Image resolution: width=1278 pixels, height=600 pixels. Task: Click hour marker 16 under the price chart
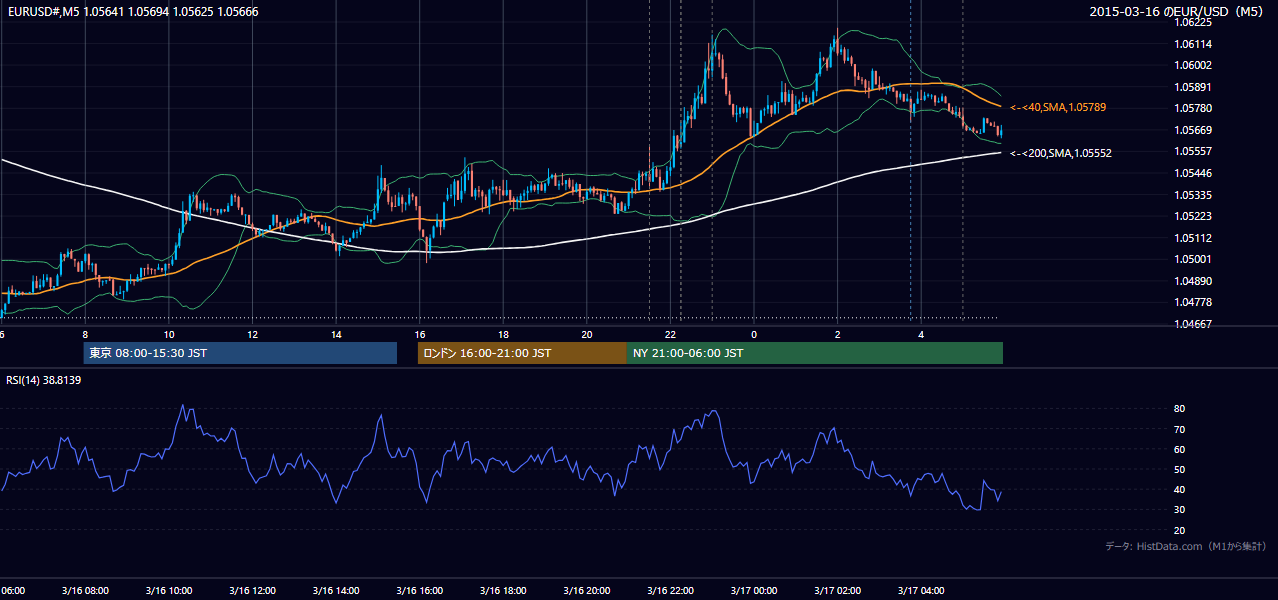tap(420, 334)
